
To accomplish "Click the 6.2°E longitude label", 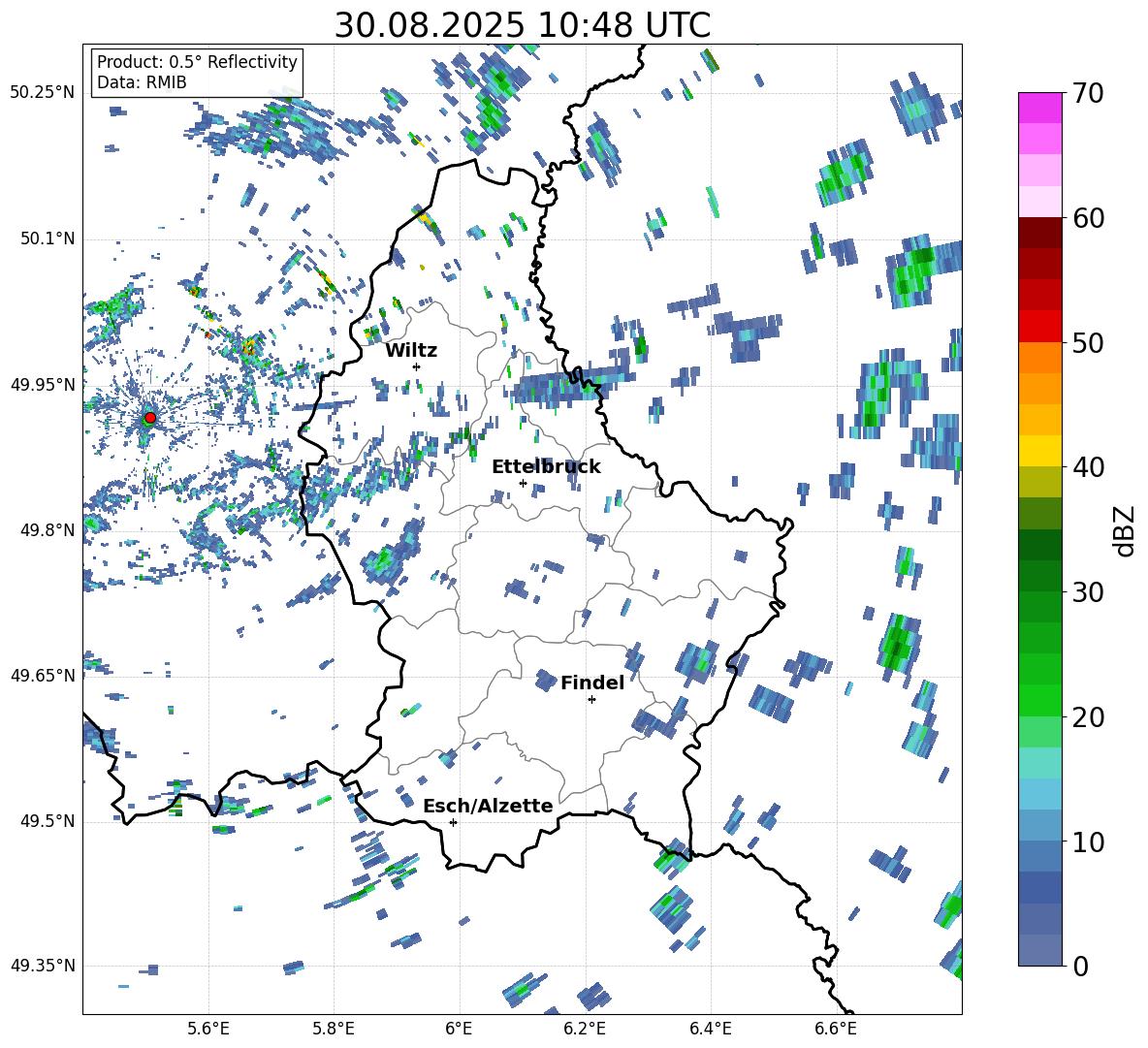I will 585,1029.
